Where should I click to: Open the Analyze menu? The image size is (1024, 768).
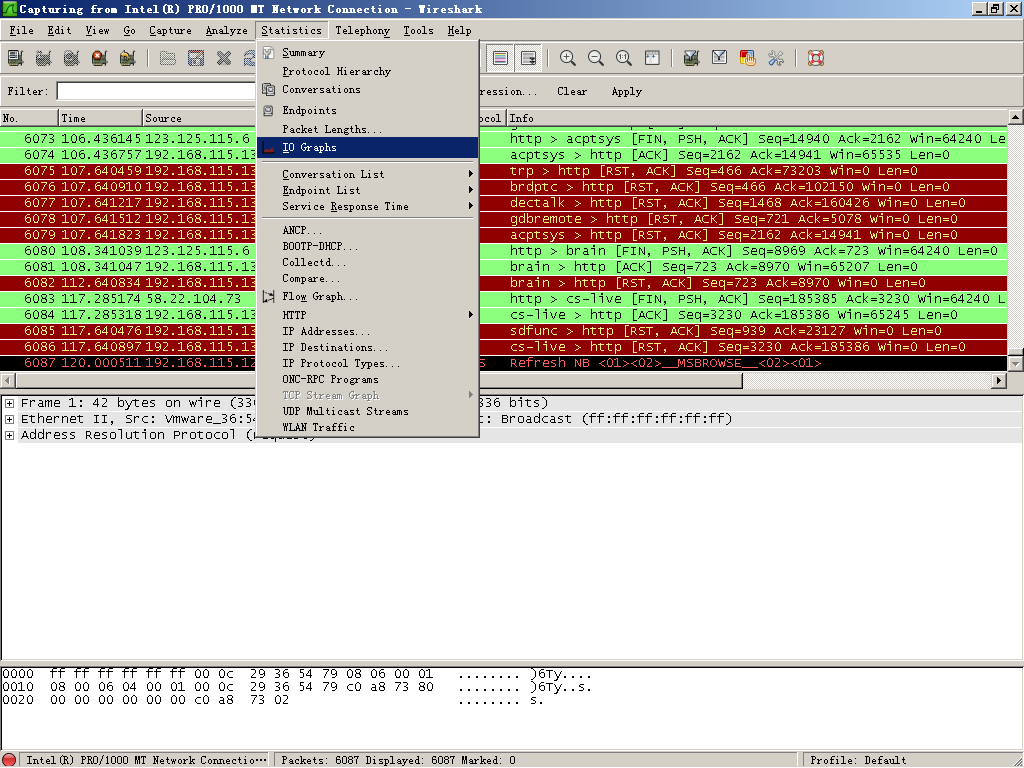click(227, 31)
